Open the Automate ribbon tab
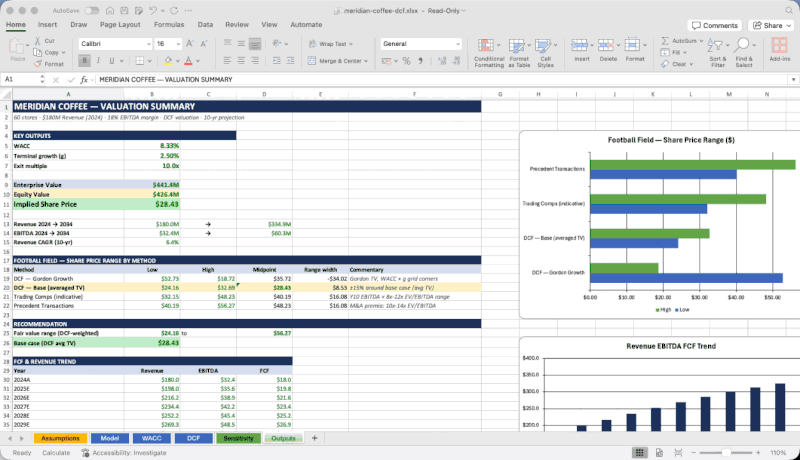This screenshot has width=800, height=460. pos(306,24)
